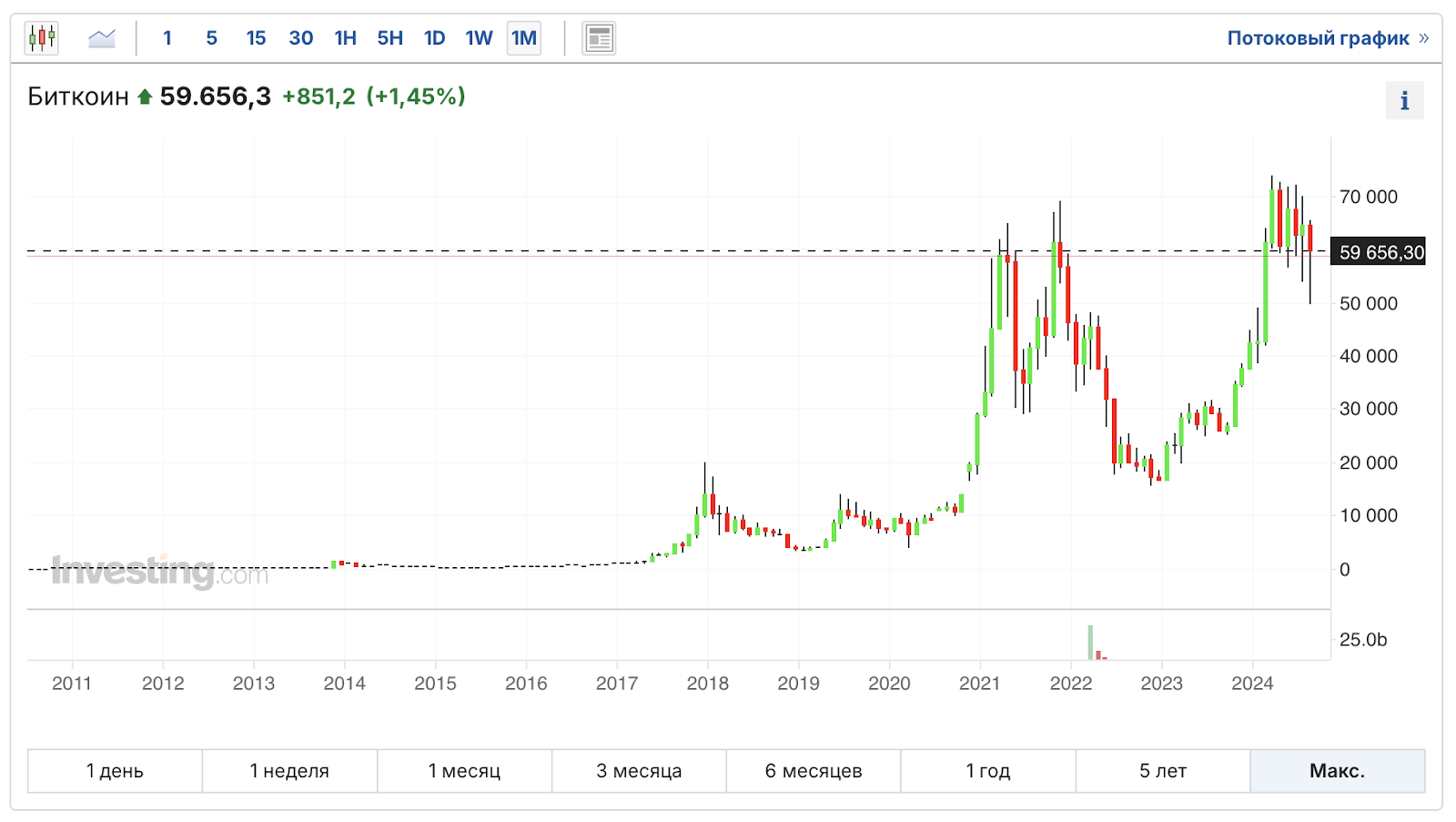Click the 2011 year axis label
1456x822 pixels.
[x=72, y=684]
